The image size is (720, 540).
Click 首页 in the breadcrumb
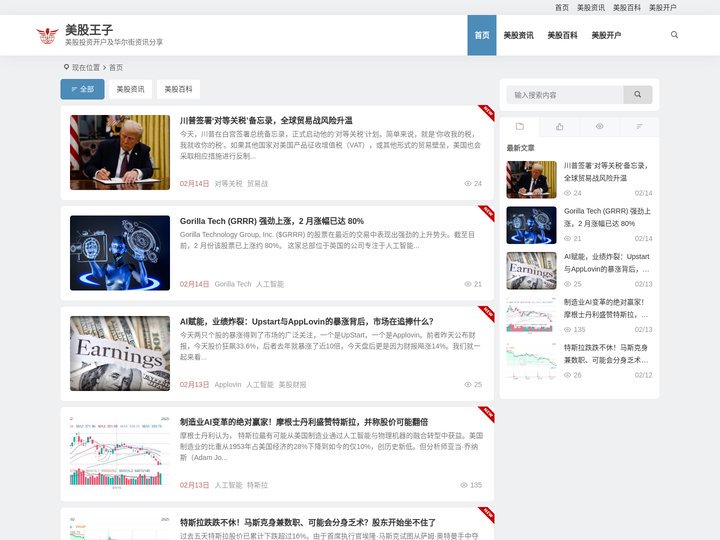tap(116, 68)
